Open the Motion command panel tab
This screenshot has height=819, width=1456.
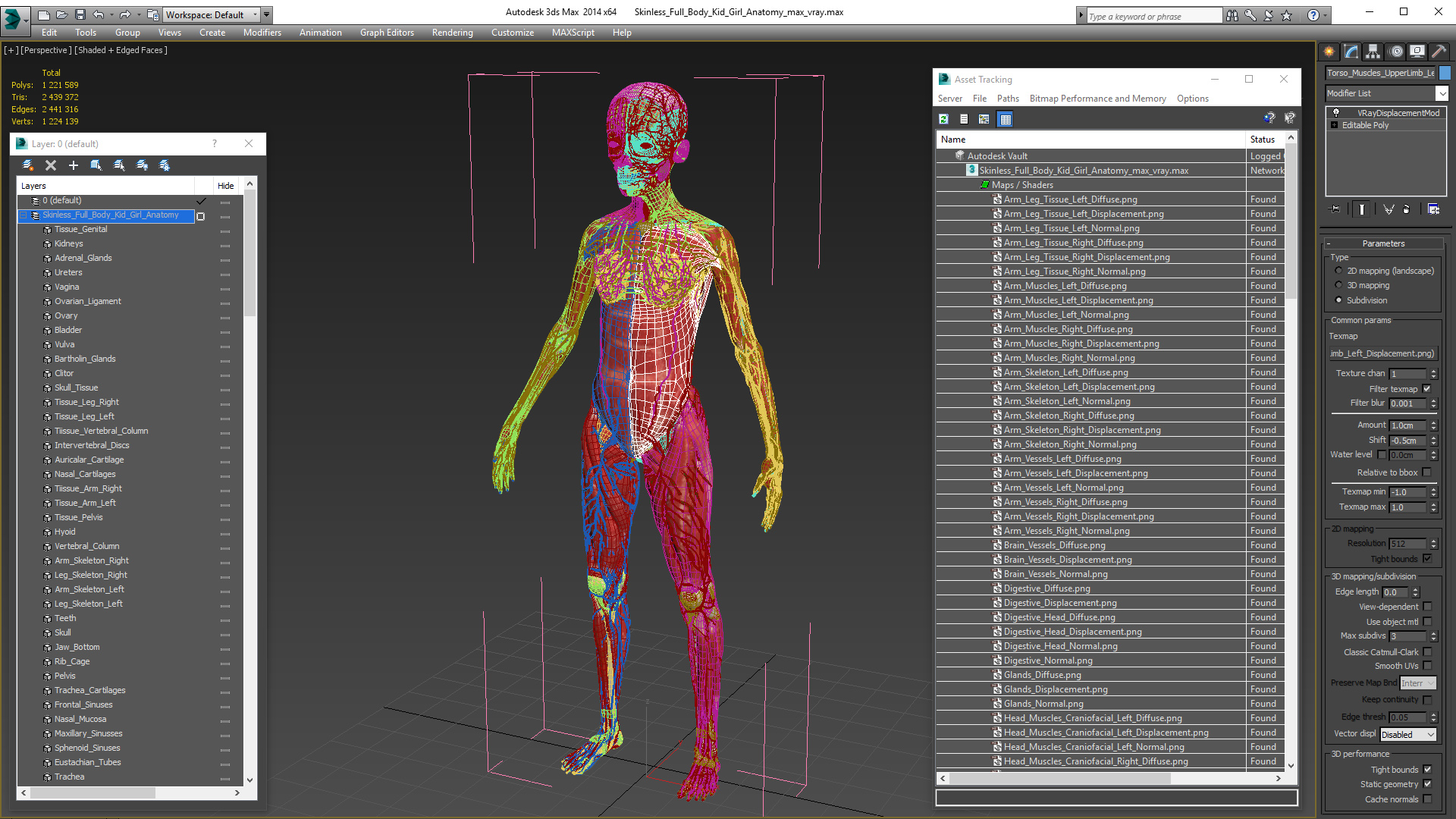point(1396,52)
